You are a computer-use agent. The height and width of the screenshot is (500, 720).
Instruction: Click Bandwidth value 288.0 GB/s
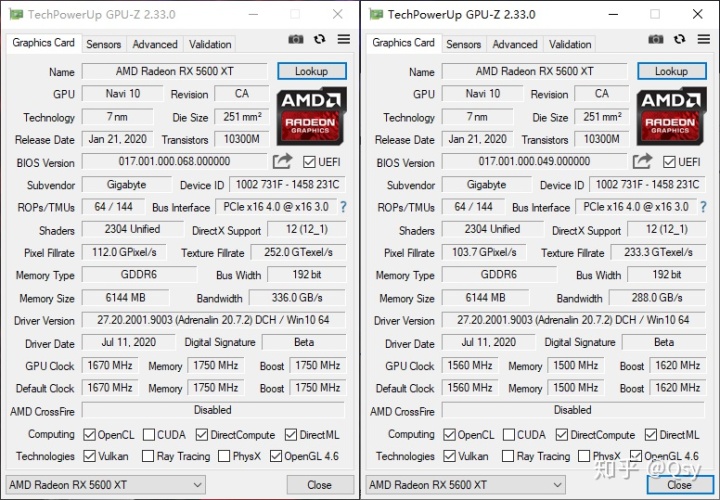[657, 298]
